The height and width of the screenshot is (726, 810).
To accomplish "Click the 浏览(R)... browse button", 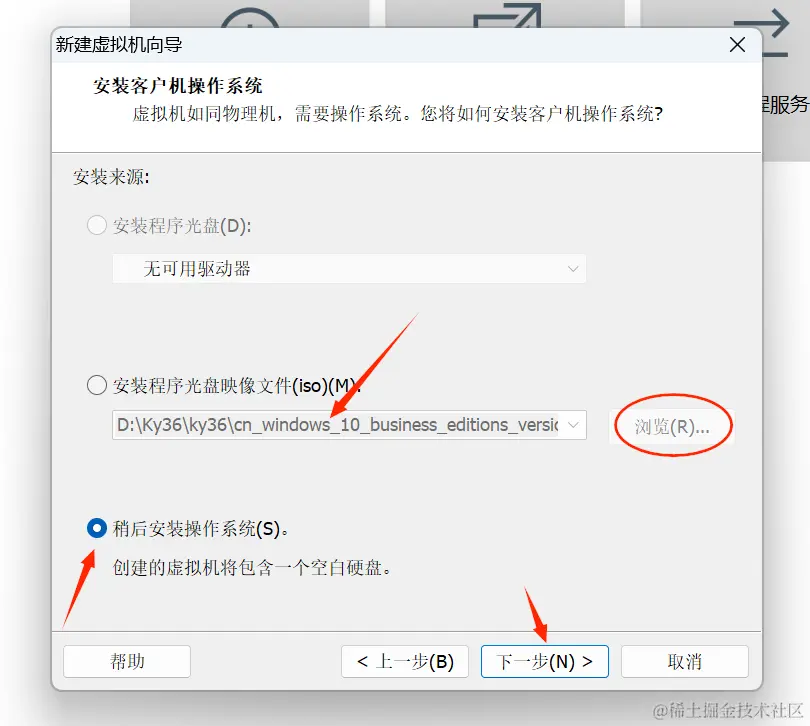I will (672, 426).
